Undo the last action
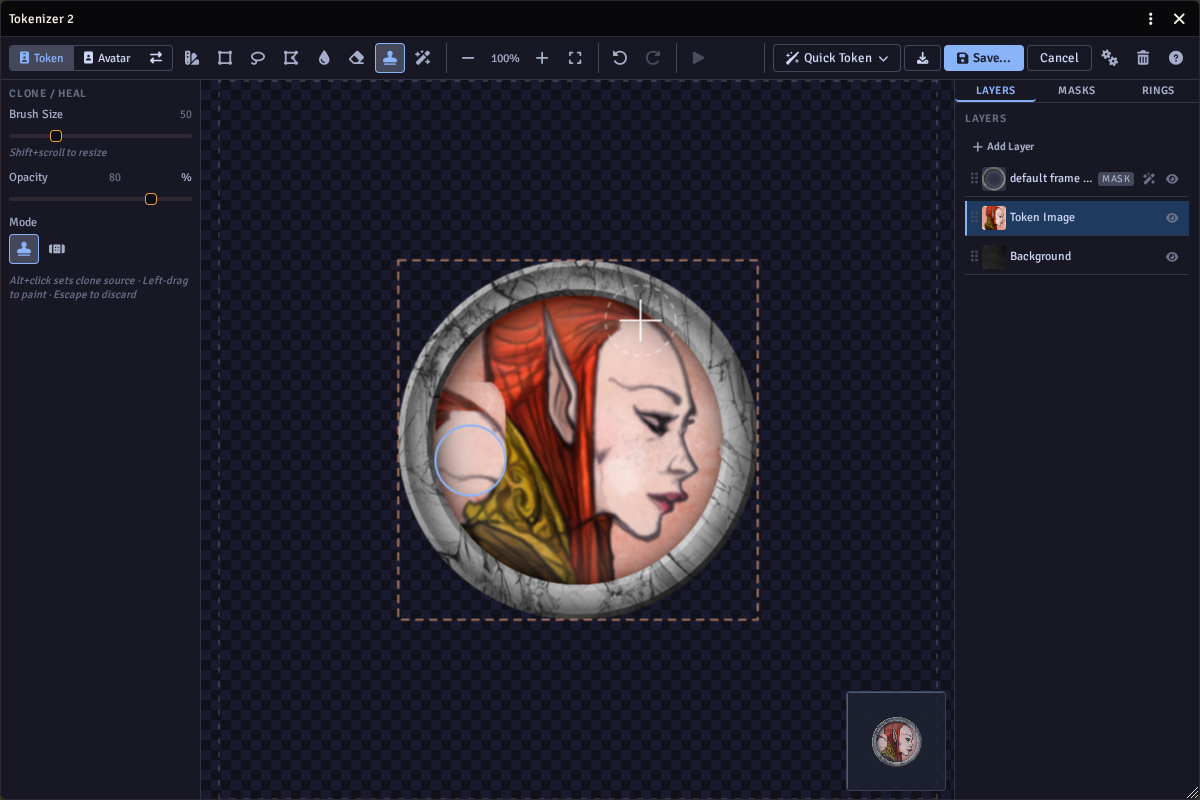Image resolution: width=1200 pixels, height=800 pixels. [x=620, y=58]
